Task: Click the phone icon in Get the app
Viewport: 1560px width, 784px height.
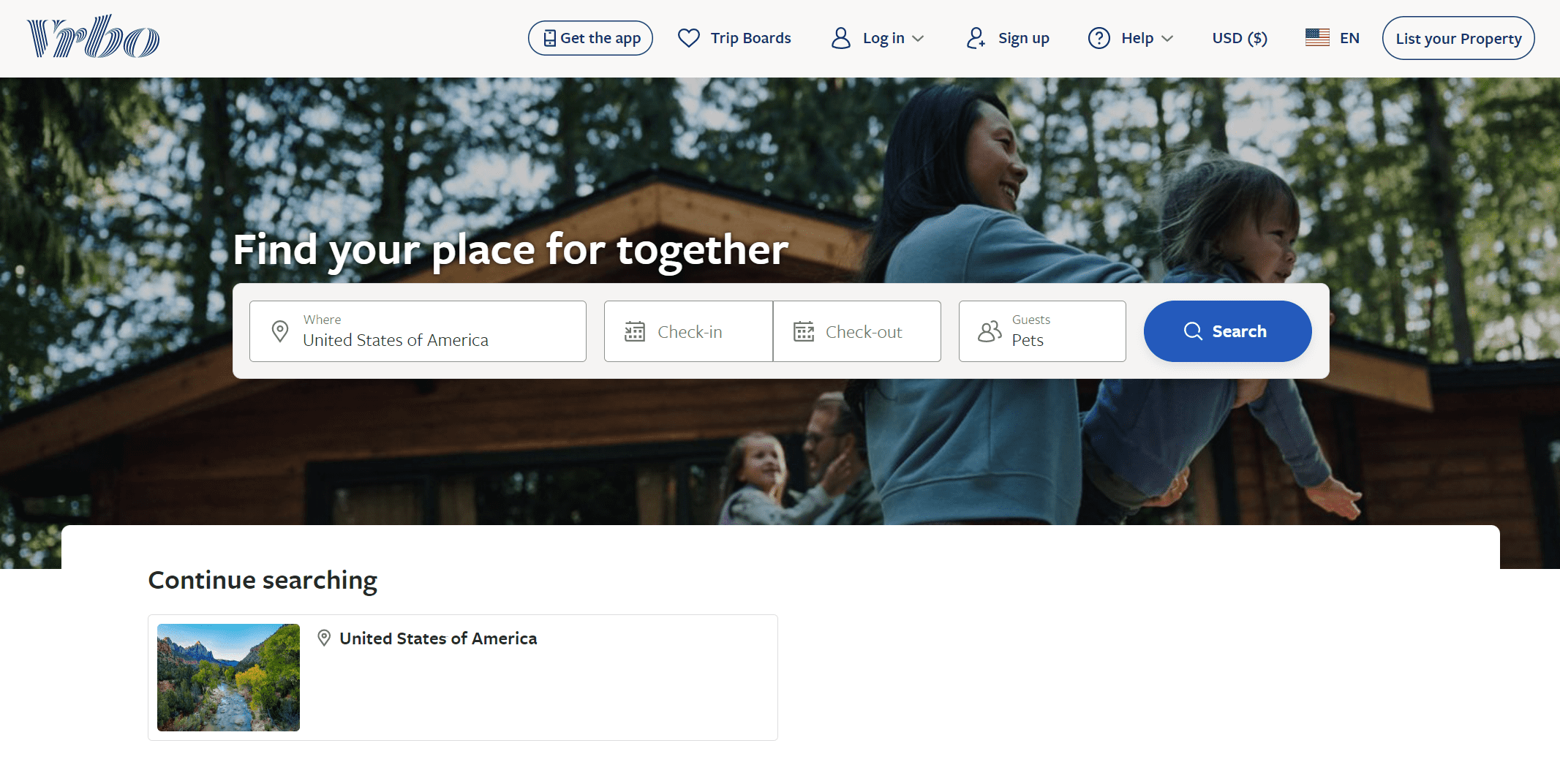Action: [549, 38]
